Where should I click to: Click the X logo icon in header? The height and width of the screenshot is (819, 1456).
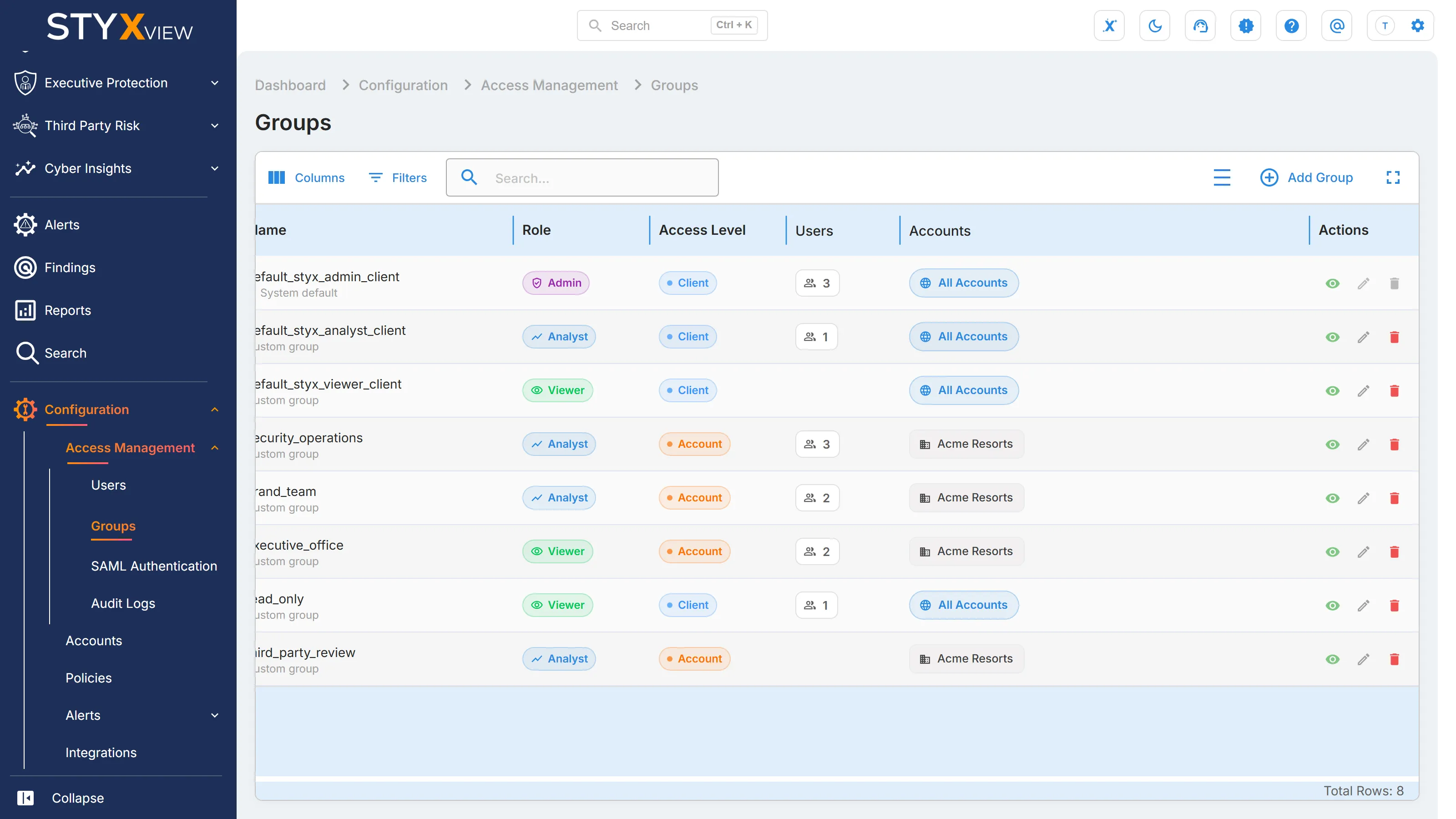(x=1109, y=25)
